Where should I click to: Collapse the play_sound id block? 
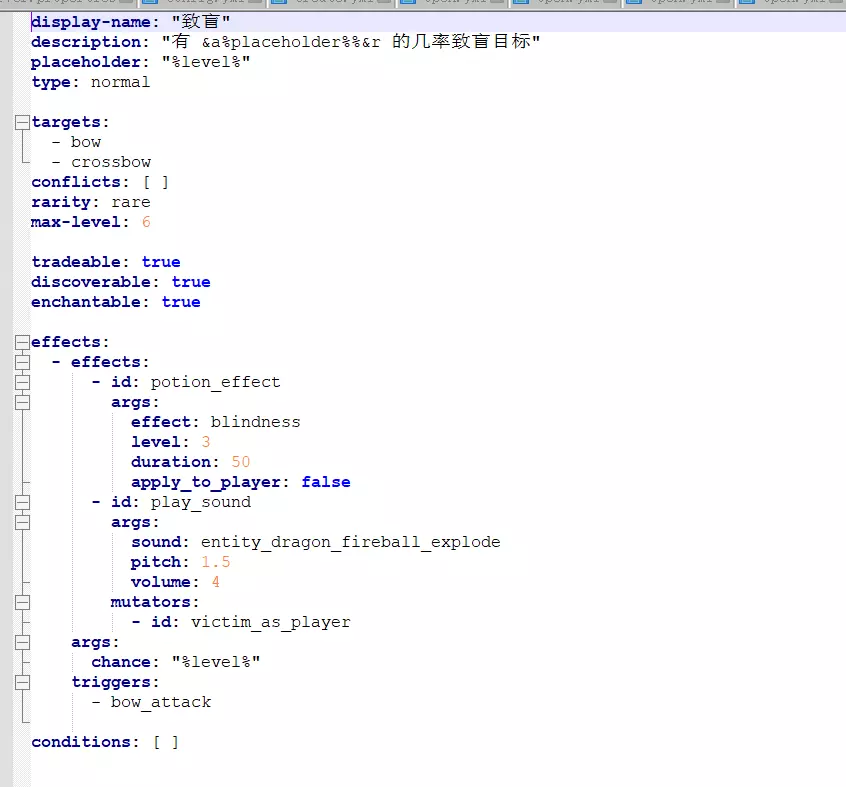[22, 502]
